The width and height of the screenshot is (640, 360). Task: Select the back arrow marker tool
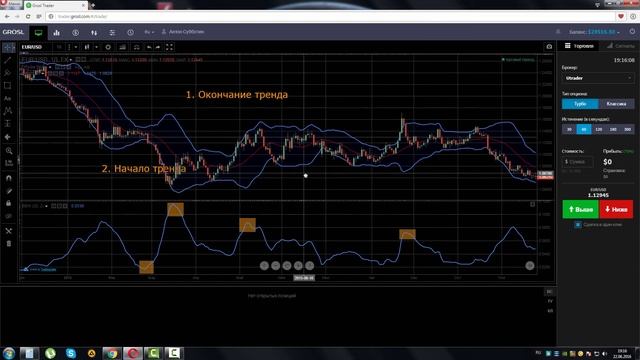point(8,137)
